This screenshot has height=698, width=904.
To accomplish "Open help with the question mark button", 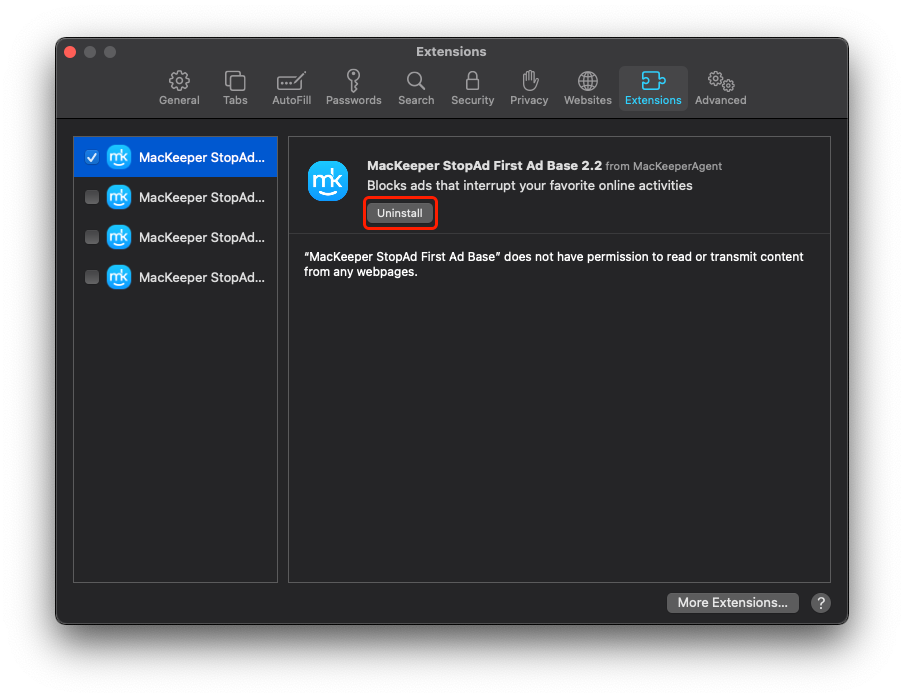I will (820, 603).
